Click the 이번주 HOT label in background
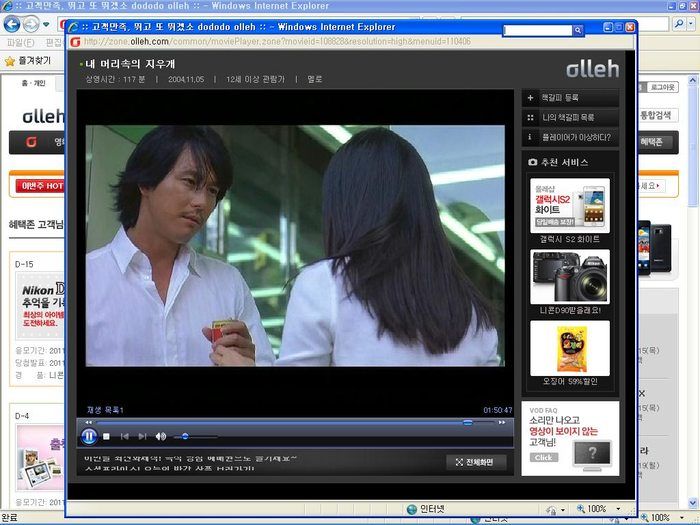Screen dimensions: 700x525 (40, 186)
